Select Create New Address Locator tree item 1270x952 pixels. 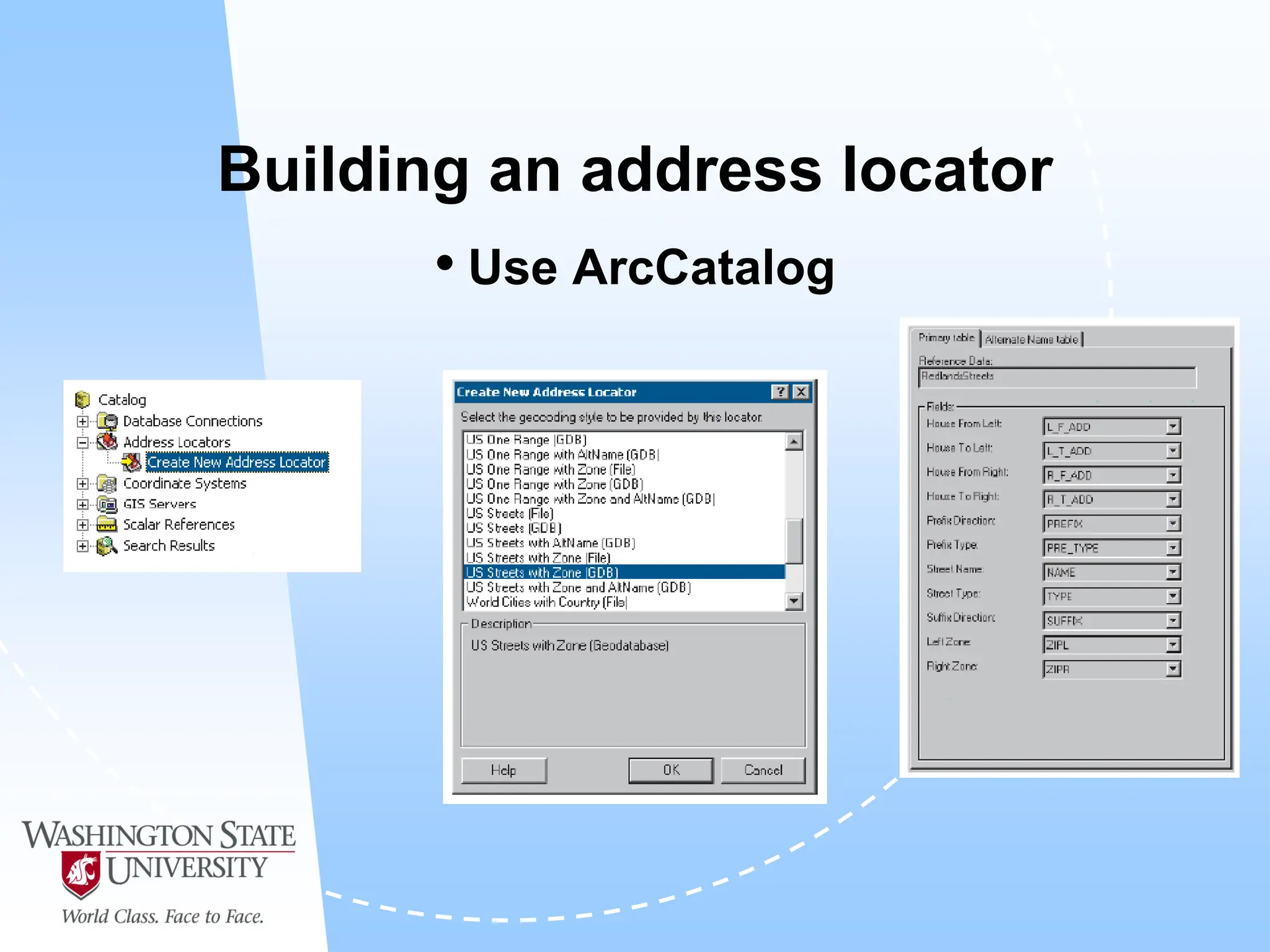point(237,462)
